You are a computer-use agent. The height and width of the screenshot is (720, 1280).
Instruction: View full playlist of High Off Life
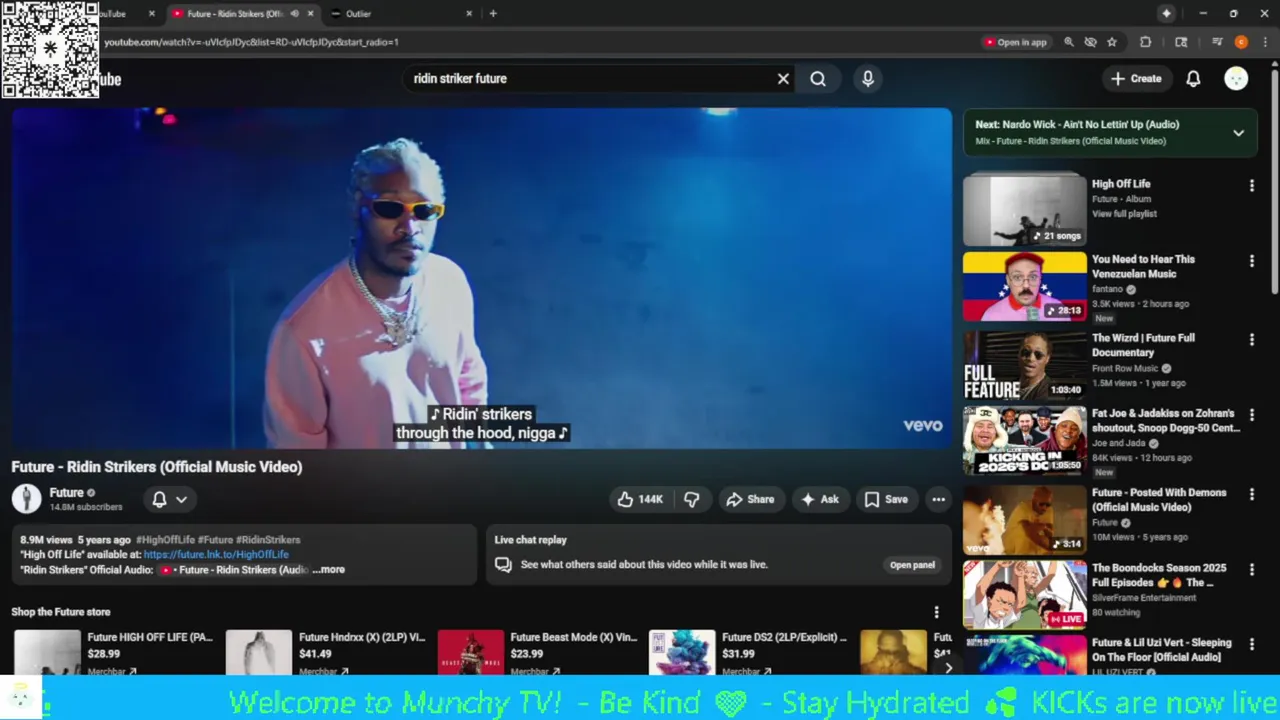tap(1124, 214)
